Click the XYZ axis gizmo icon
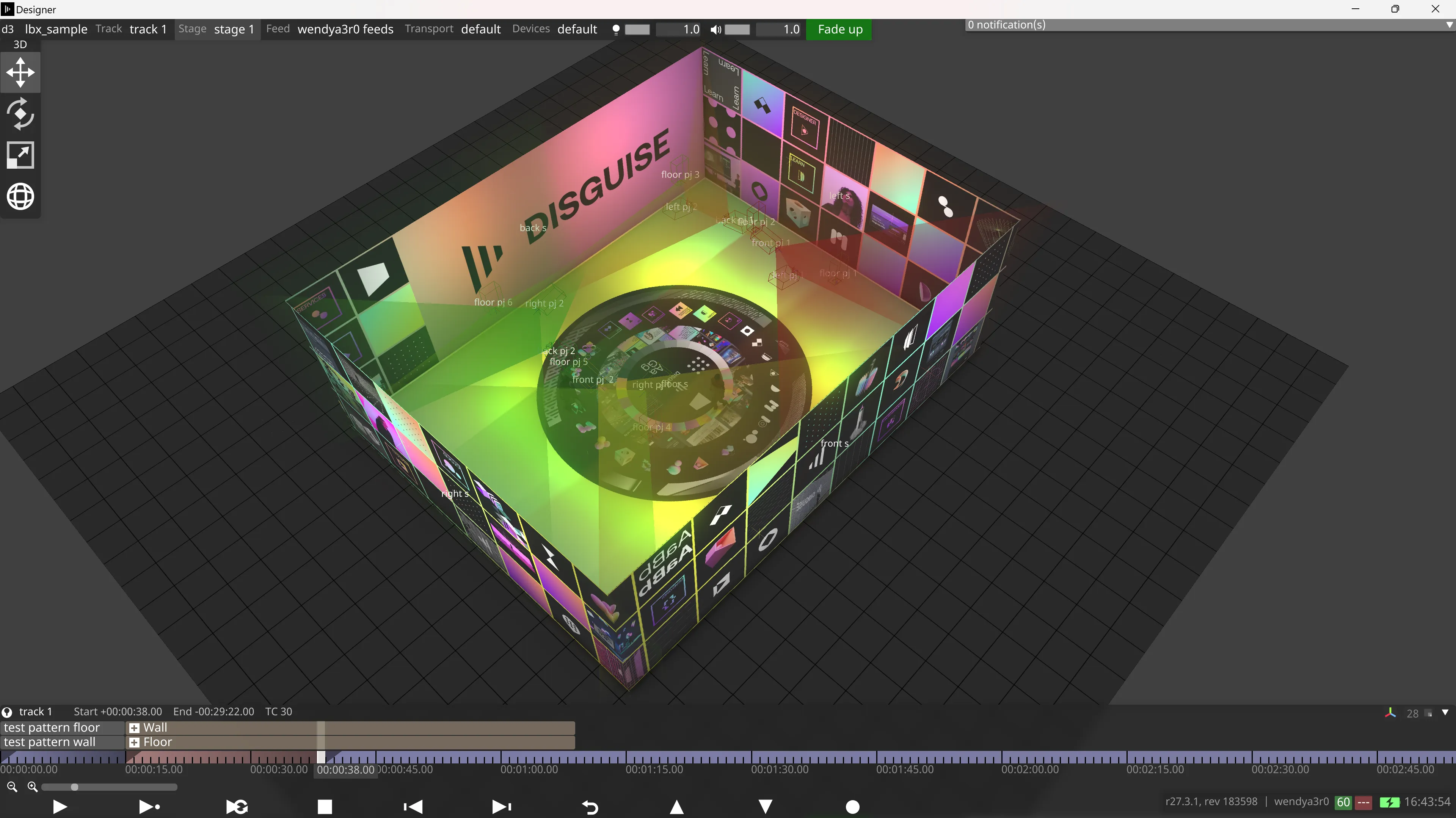The height and width of the screenshot is (818, 1456). (1390, 713)
